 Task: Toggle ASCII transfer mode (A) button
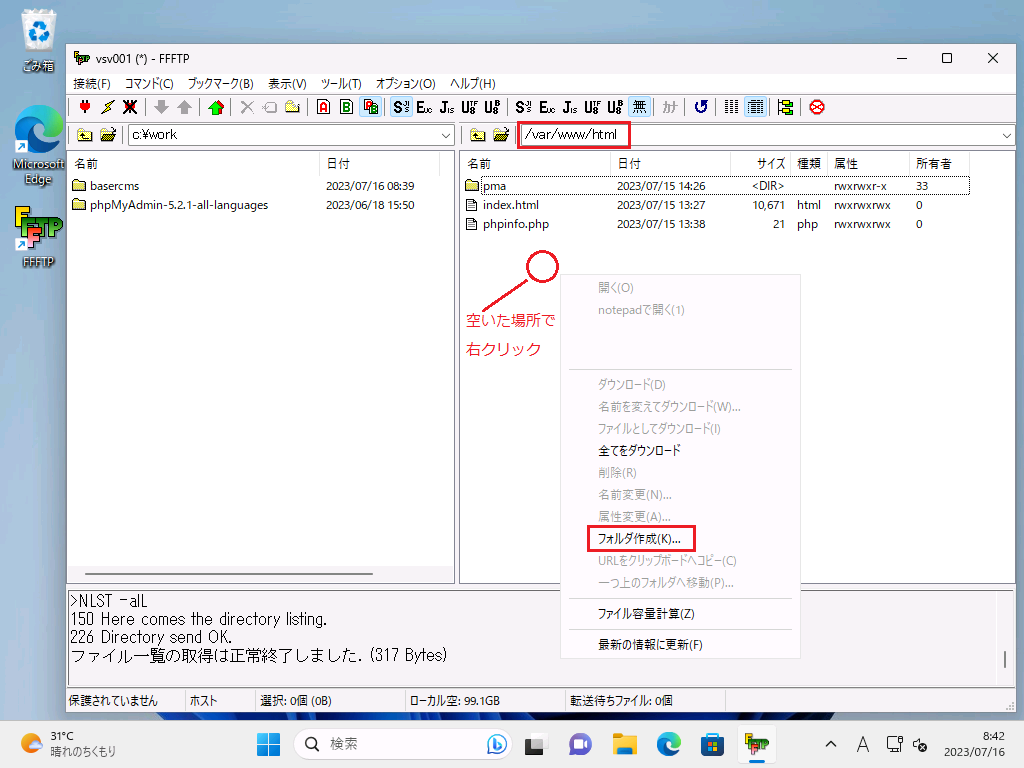323,107
